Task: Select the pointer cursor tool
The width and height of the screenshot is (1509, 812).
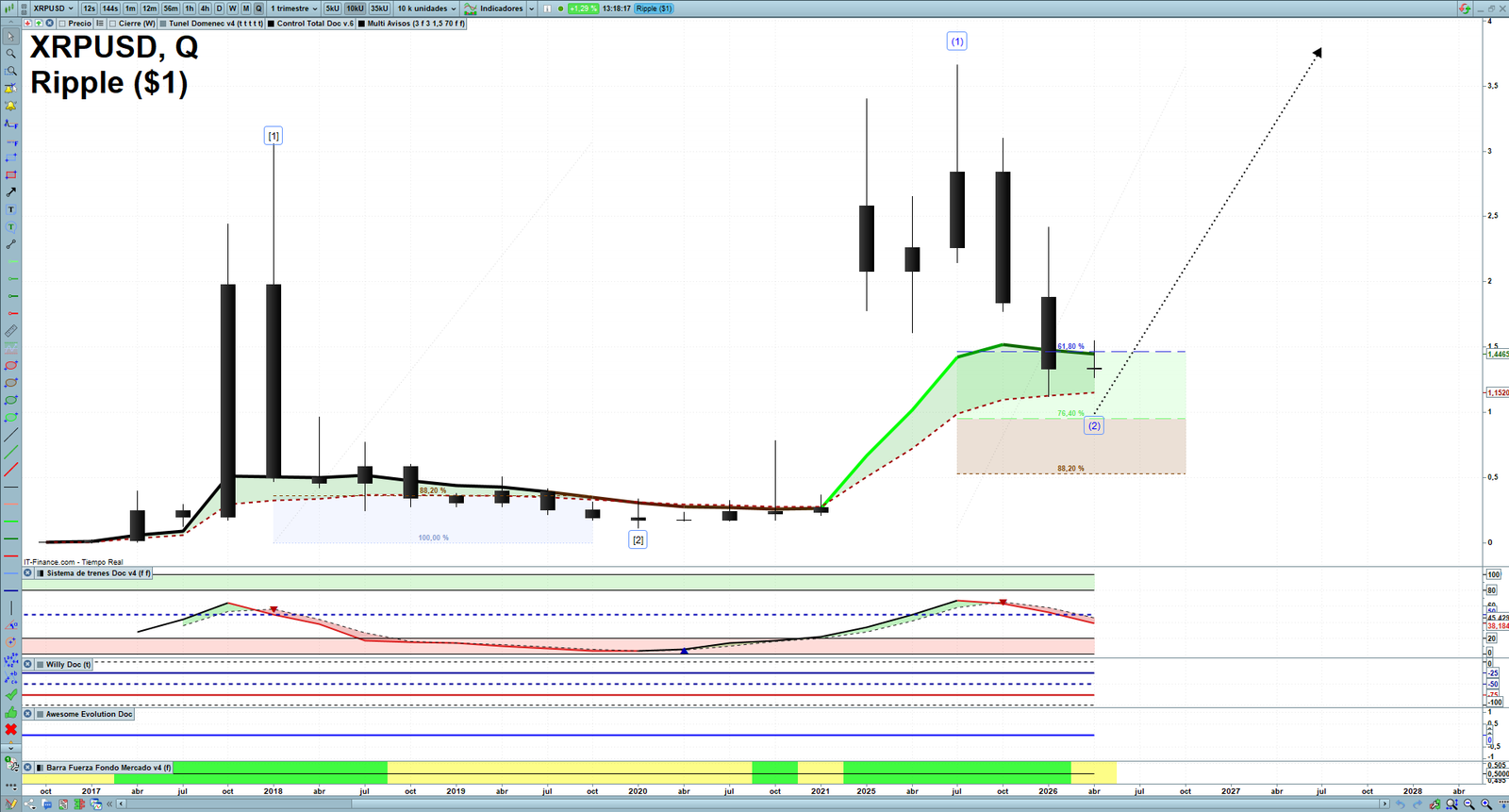Action: click(x=10, y=37)
